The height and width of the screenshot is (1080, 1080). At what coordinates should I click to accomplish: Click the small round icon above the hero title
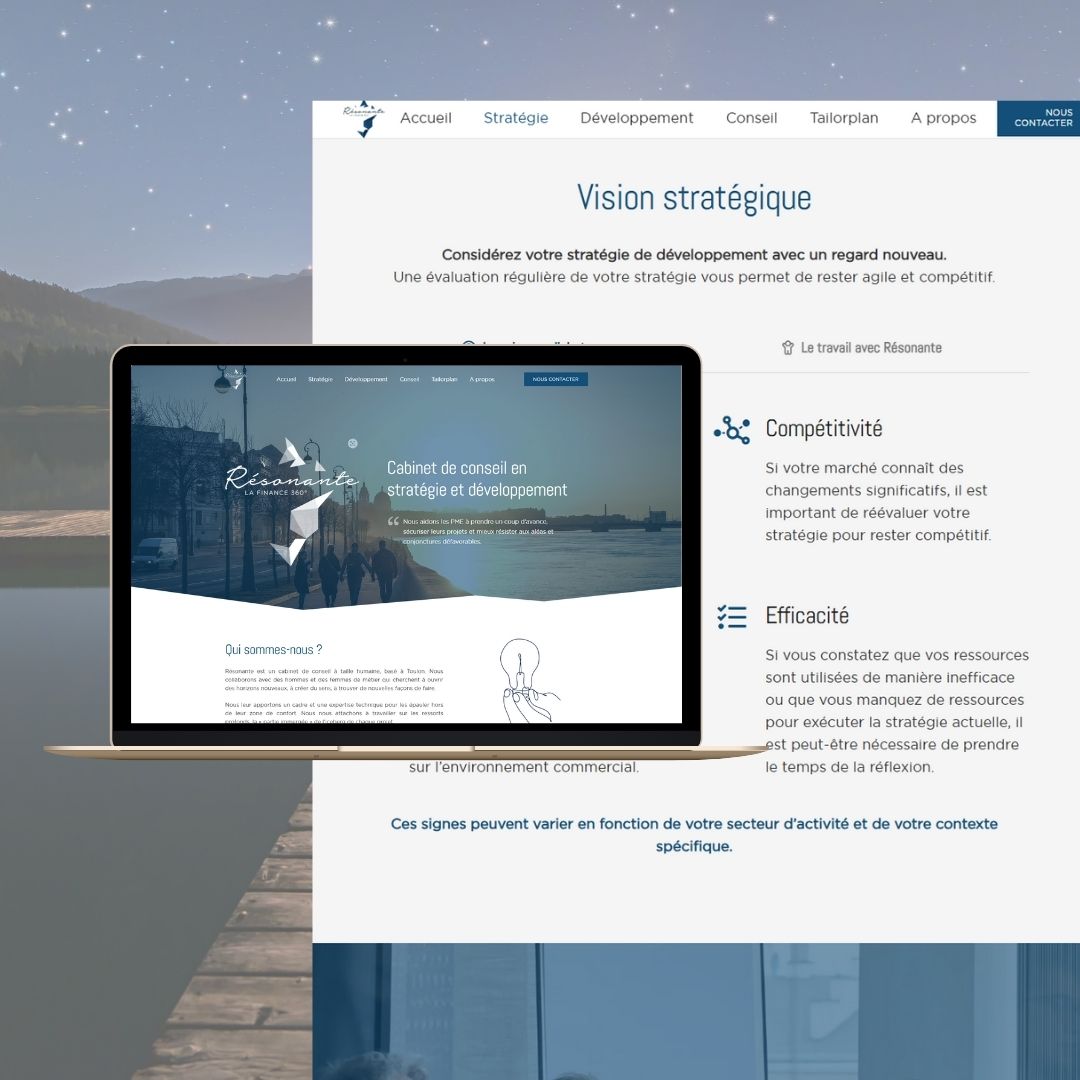point(352,443)
